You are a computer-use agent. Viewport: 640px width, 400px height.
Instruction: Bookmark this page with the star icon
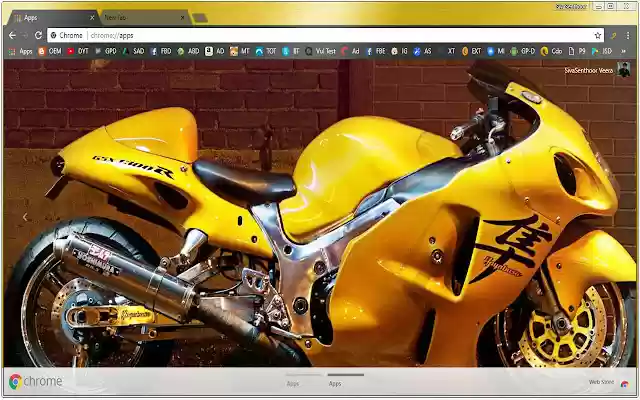[x=598, y=36]
